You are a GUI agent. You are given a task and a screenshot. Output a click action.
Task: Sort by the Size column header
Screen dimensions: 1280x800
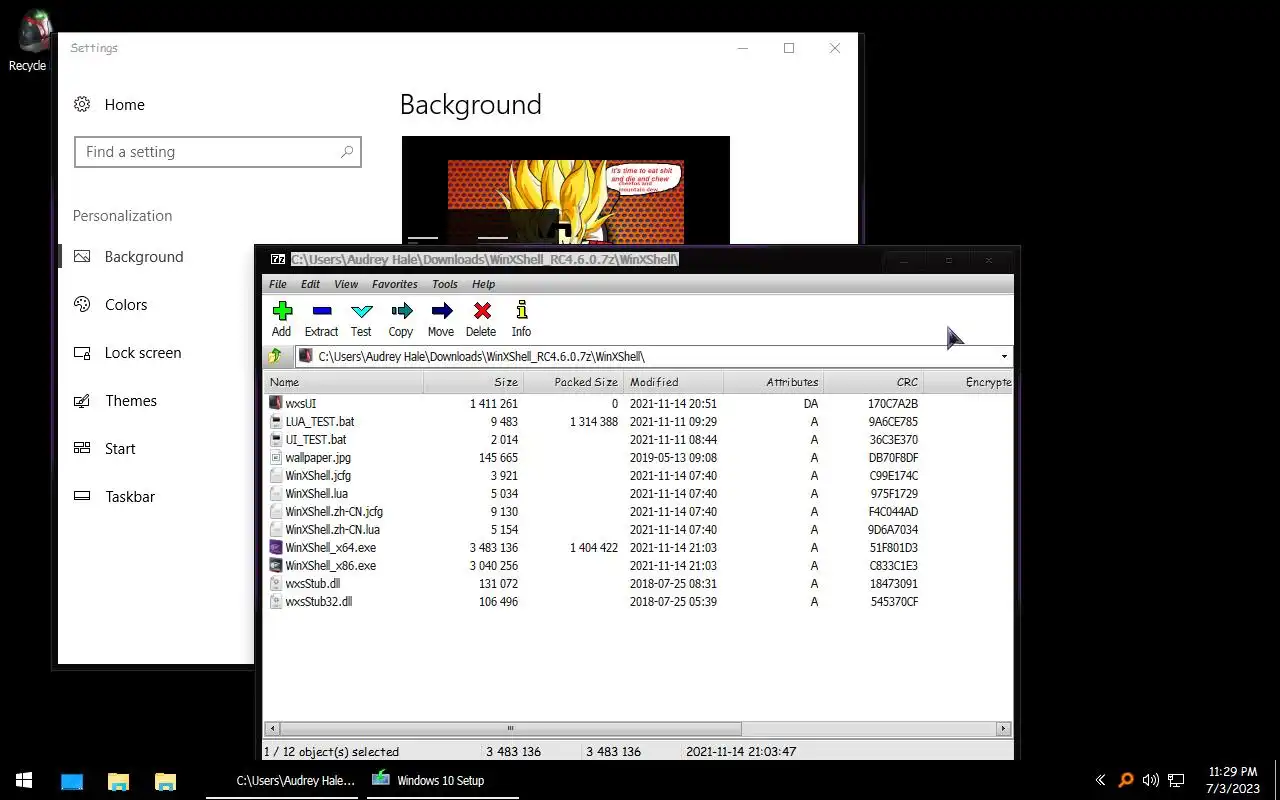click(x=473, y=382)
